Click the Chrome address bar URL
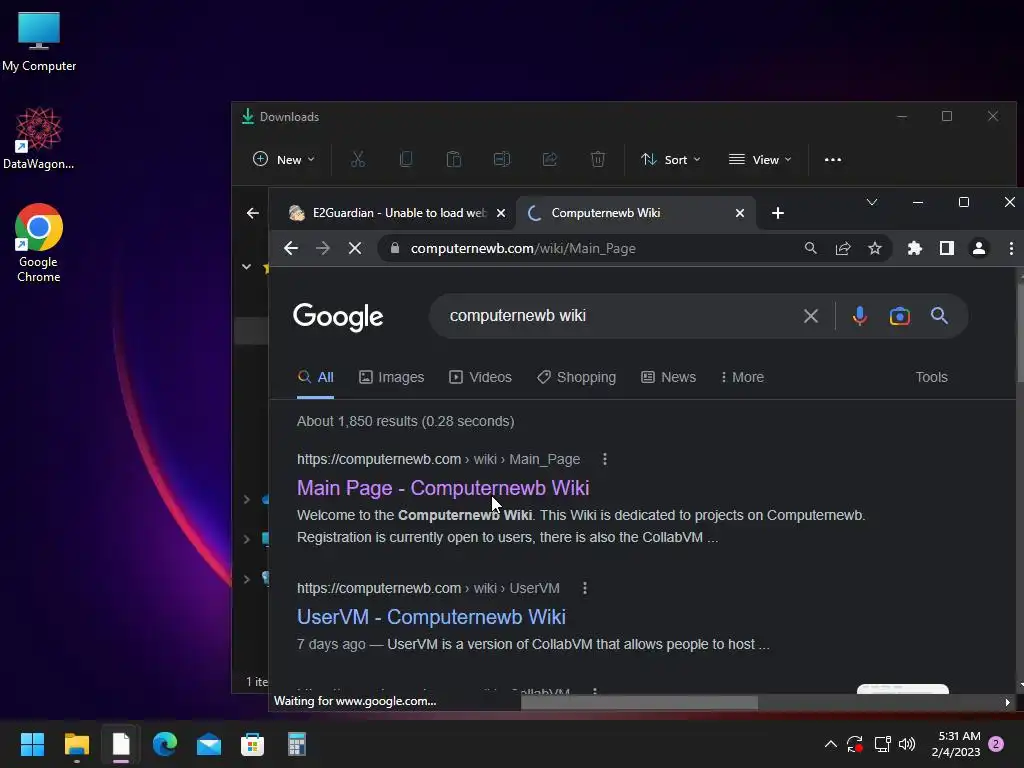 coord(523,248)
